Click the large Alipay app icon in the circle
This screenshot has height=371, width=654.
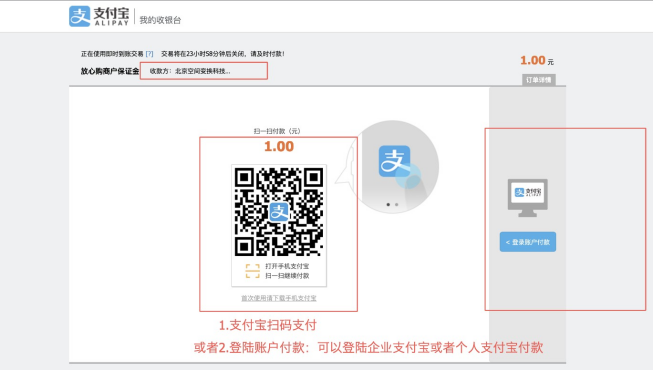coord(394,161)
